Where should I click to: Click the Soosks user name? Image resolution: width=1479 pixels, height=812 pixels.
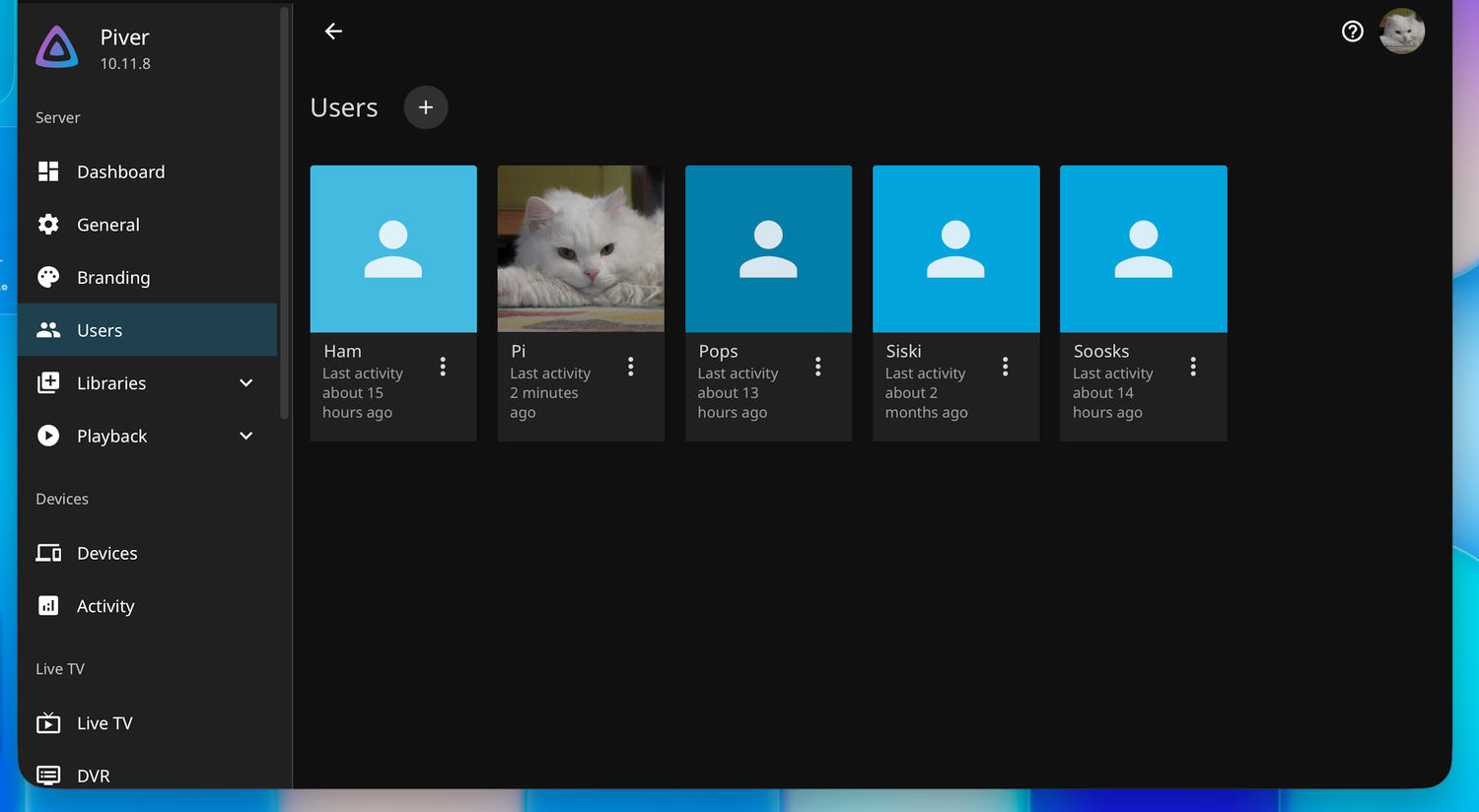[1101, 351]
